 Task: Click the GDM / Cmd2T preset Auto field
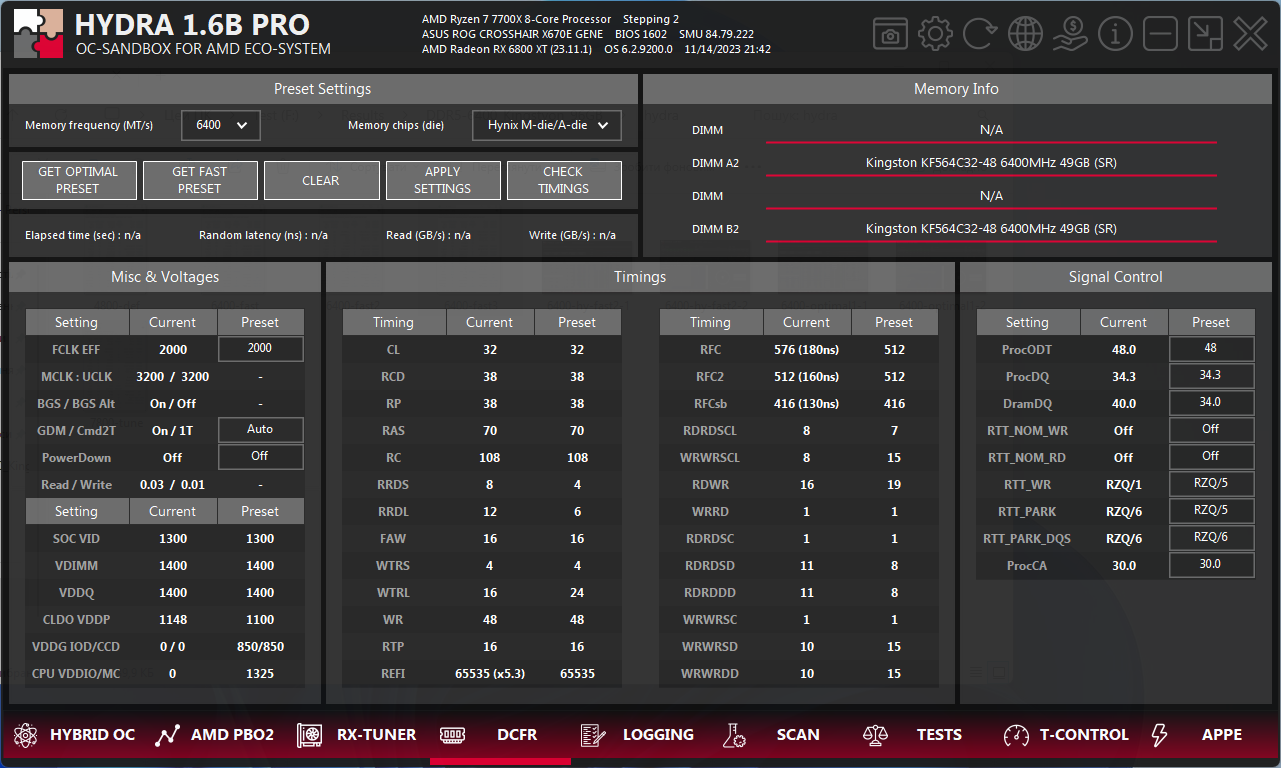[260, 430]
